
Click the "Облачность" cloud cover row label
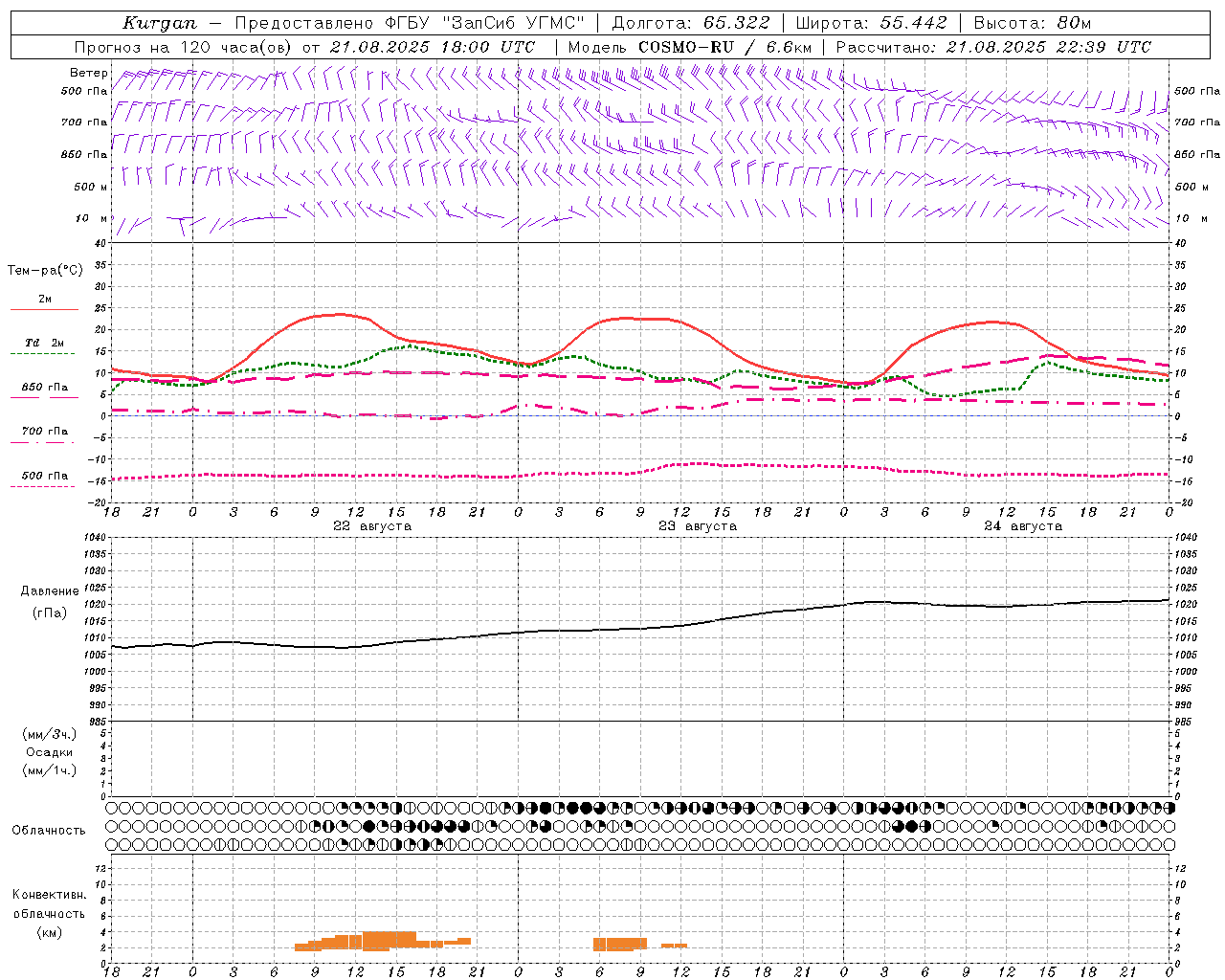coord(49,830)
